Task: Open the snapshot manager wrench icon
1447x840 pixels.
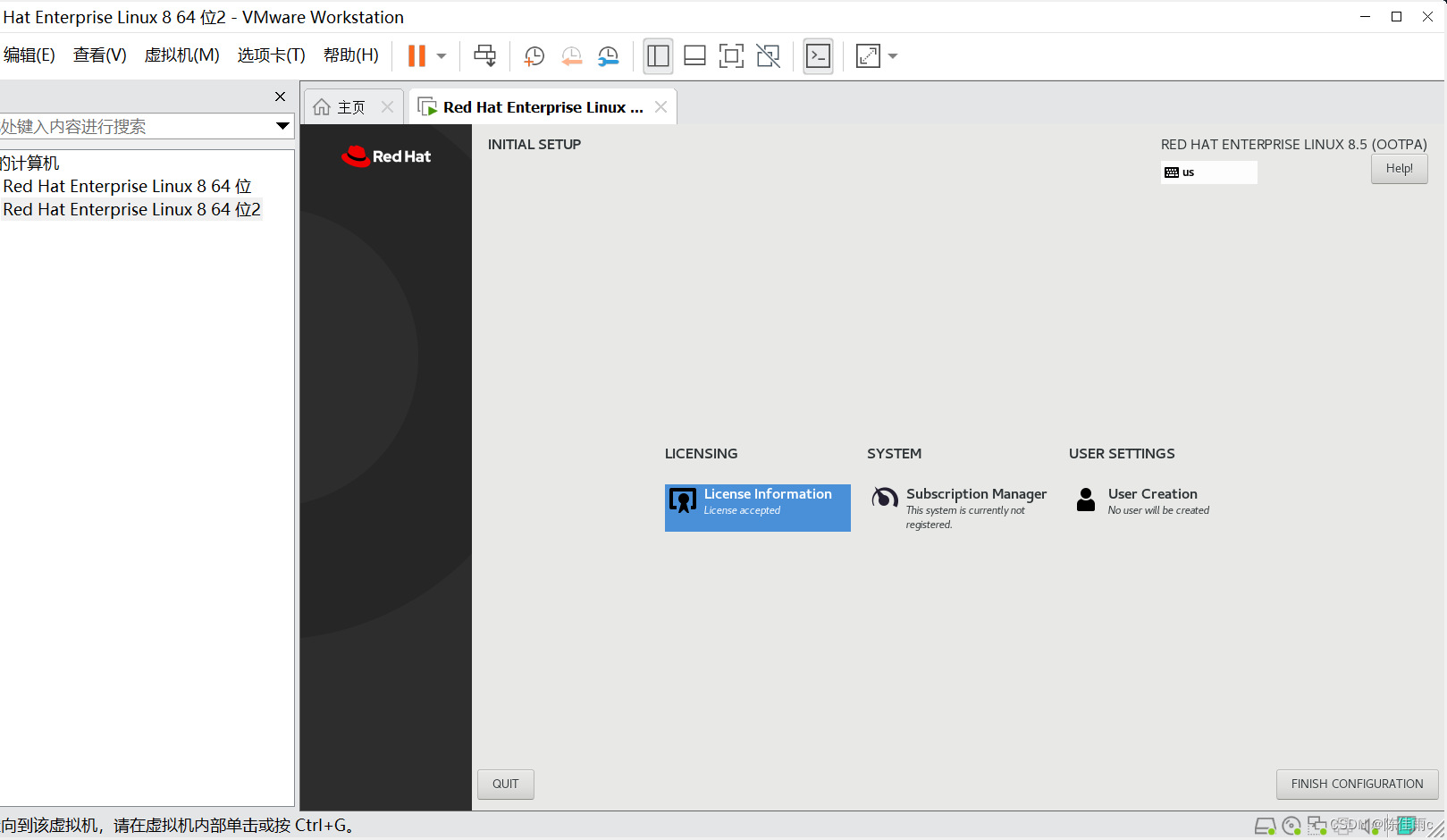Action: coord(608,56)
